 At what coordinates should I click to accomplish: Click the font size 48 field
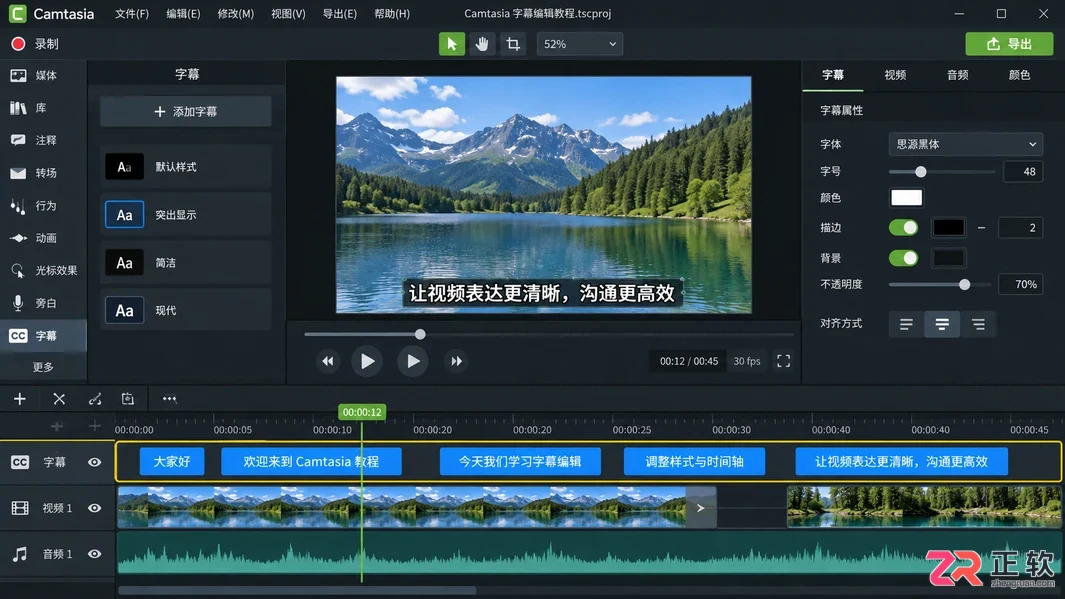[x=1023, y=172]
